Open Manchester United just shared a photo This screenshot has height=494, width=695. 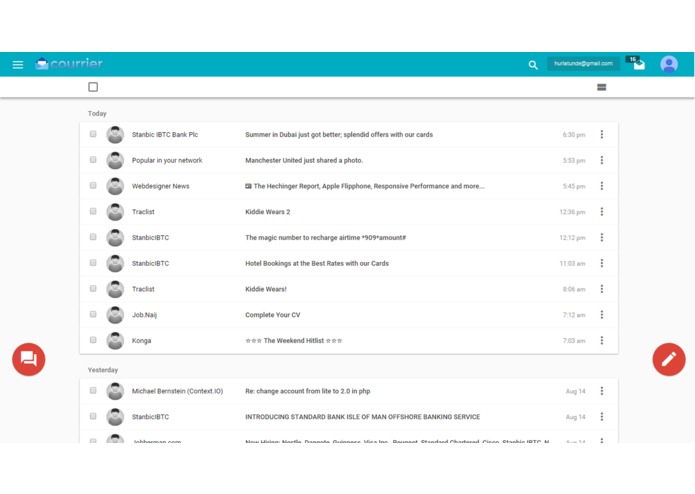(x=304, y=160)
